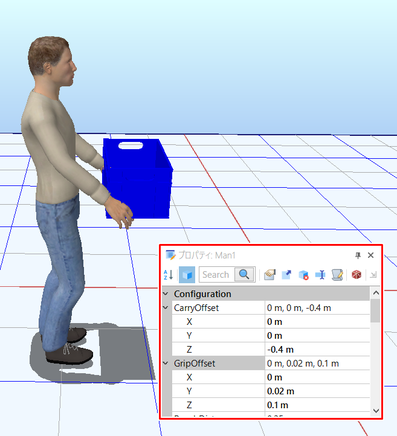Screen dimensions: 397x436
Task: Click the toolbar overflow arrow at the right end
Action: pyautogui.click(x=373, y=275)
